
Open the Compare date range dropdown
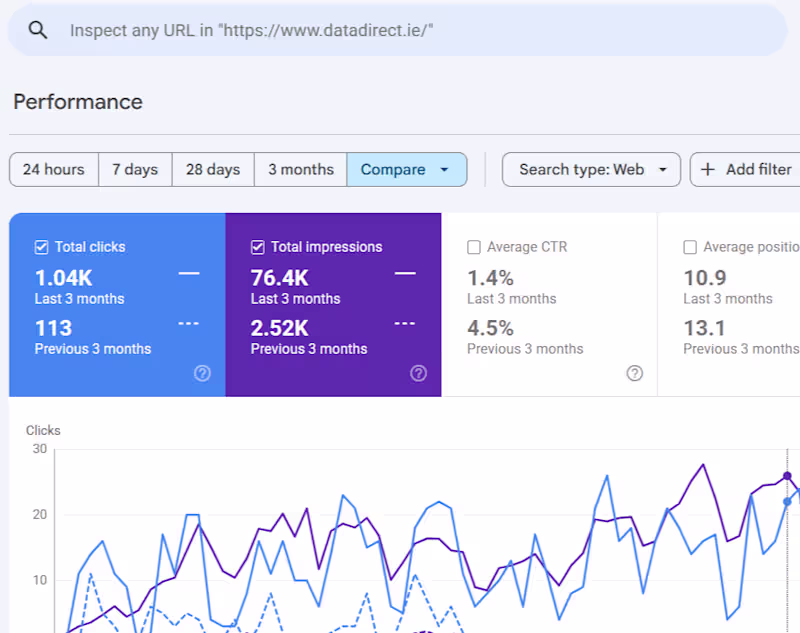pos(407,169)
